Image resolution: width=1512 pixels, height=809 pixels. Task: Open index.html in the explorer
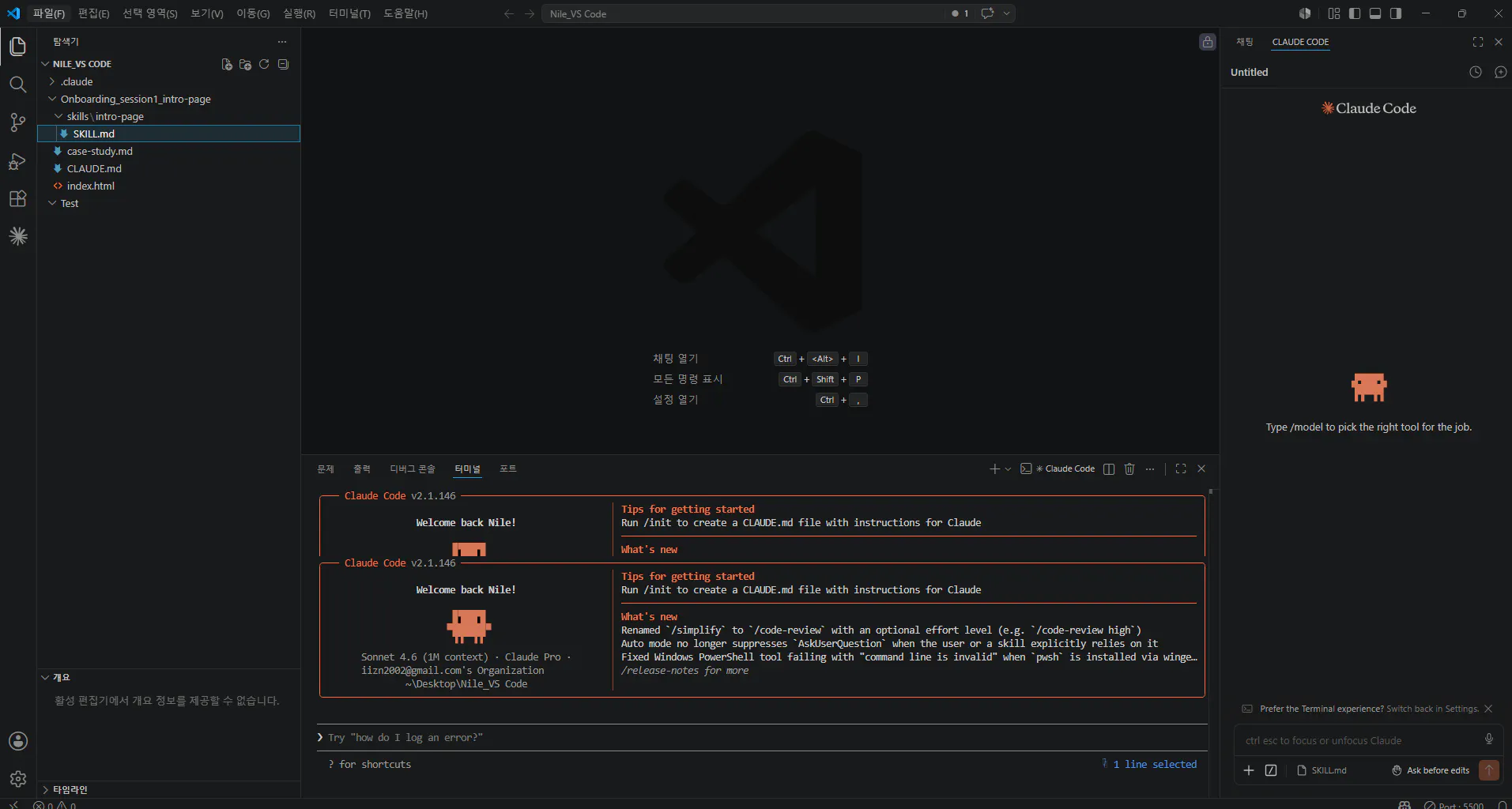[168, 186]
